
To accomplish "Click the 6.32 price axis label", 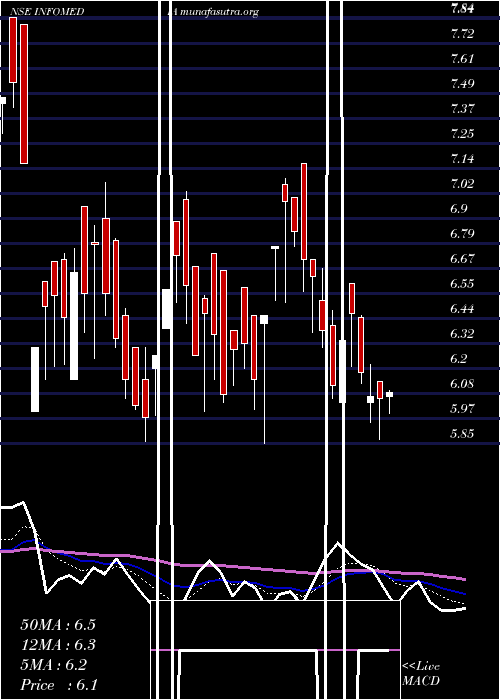I will [x=462, y=333].
